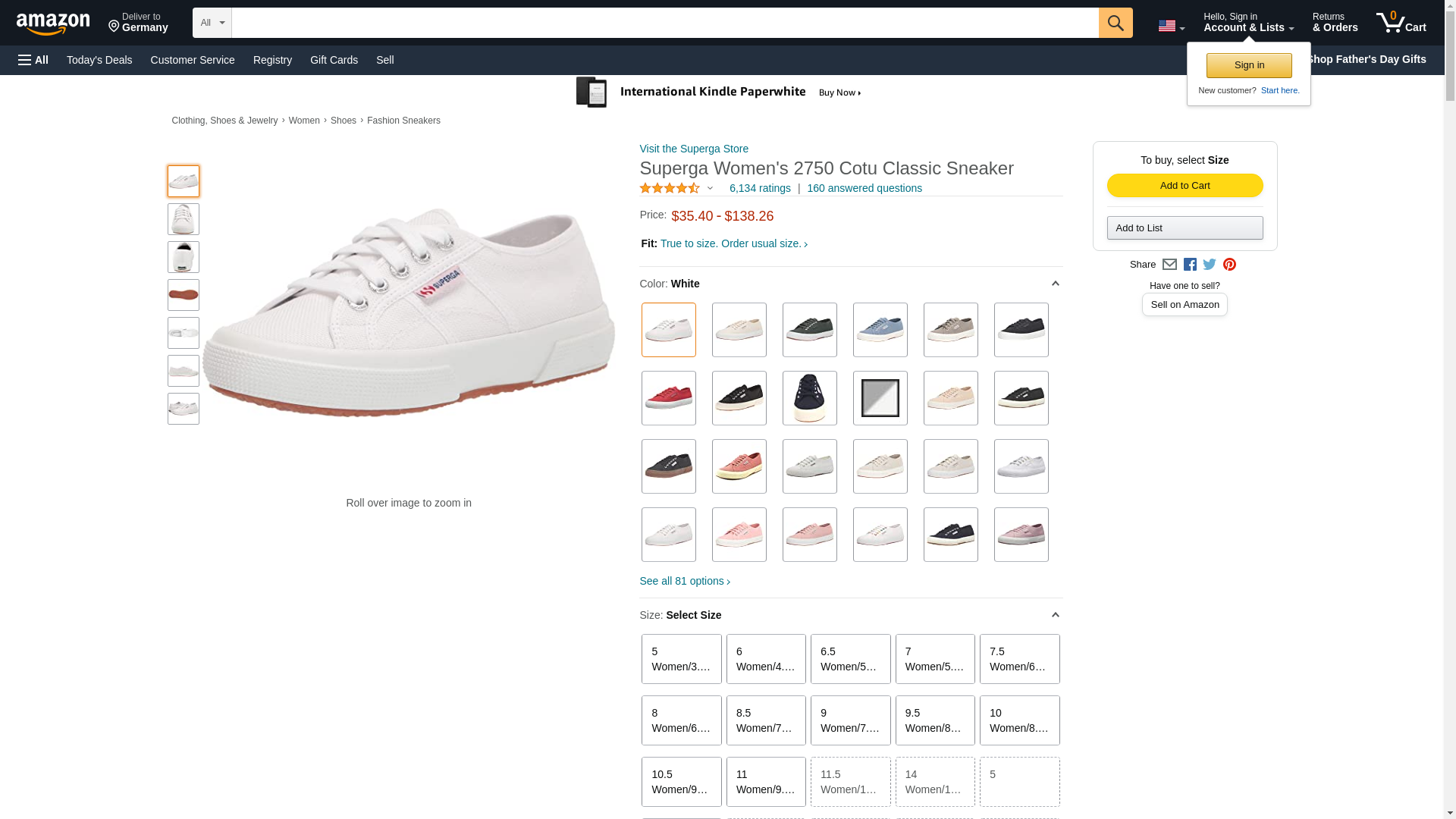
Task: Open the All search category dropdown
Action: (212, 23)
